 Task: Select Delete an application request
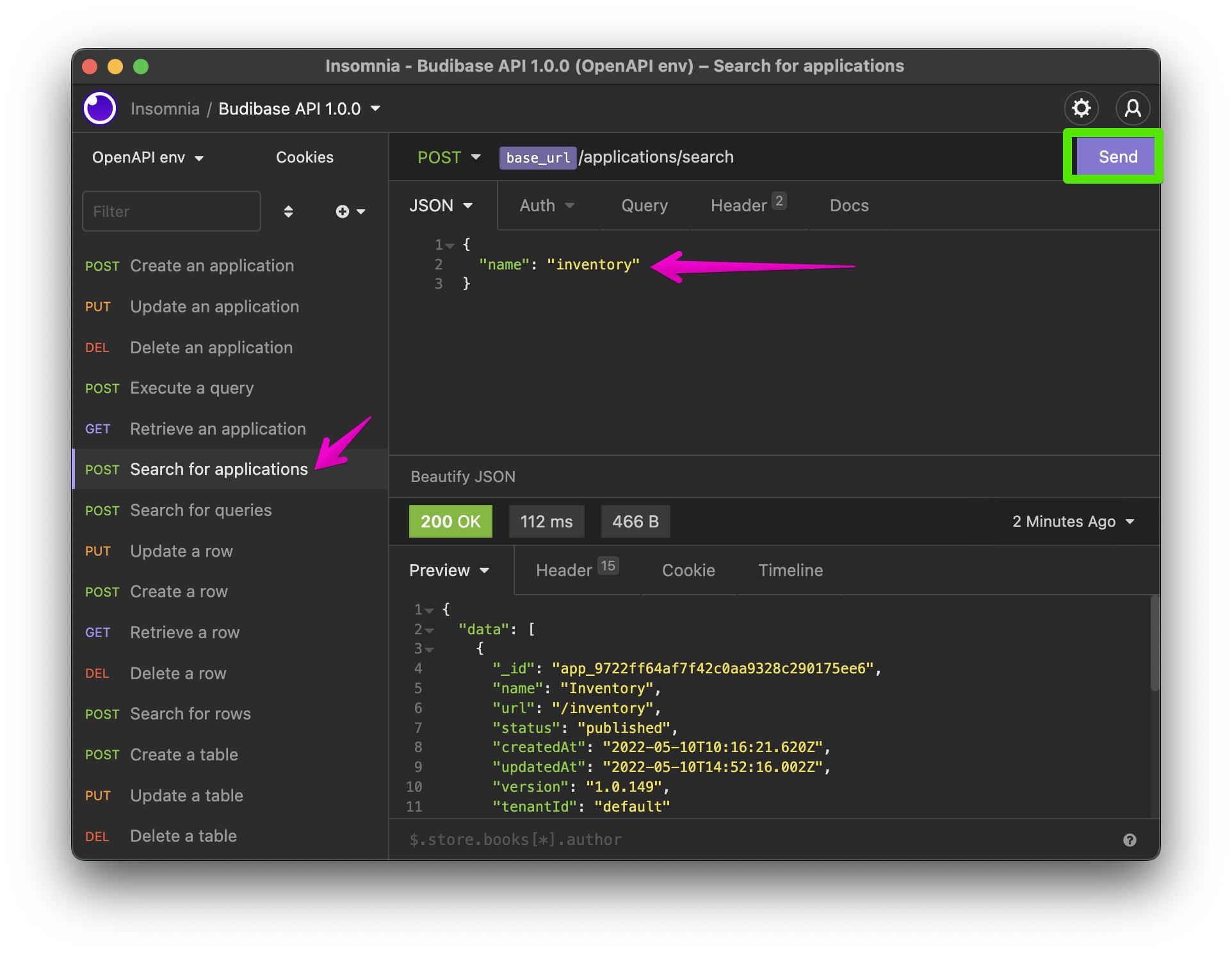pos(231,348)
